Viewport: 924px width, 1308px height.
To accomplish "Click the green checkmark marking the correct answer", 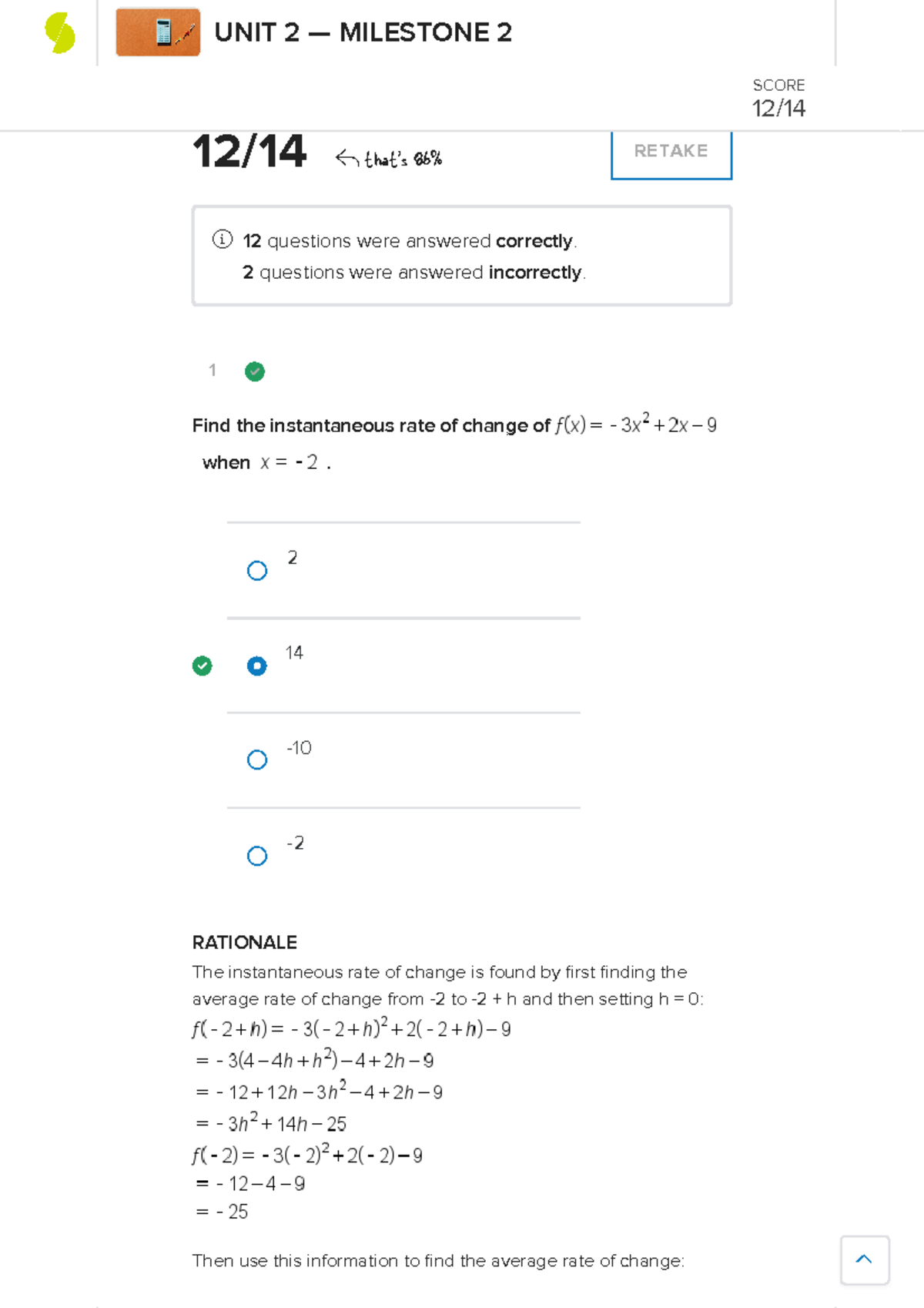I will [203, 665].
